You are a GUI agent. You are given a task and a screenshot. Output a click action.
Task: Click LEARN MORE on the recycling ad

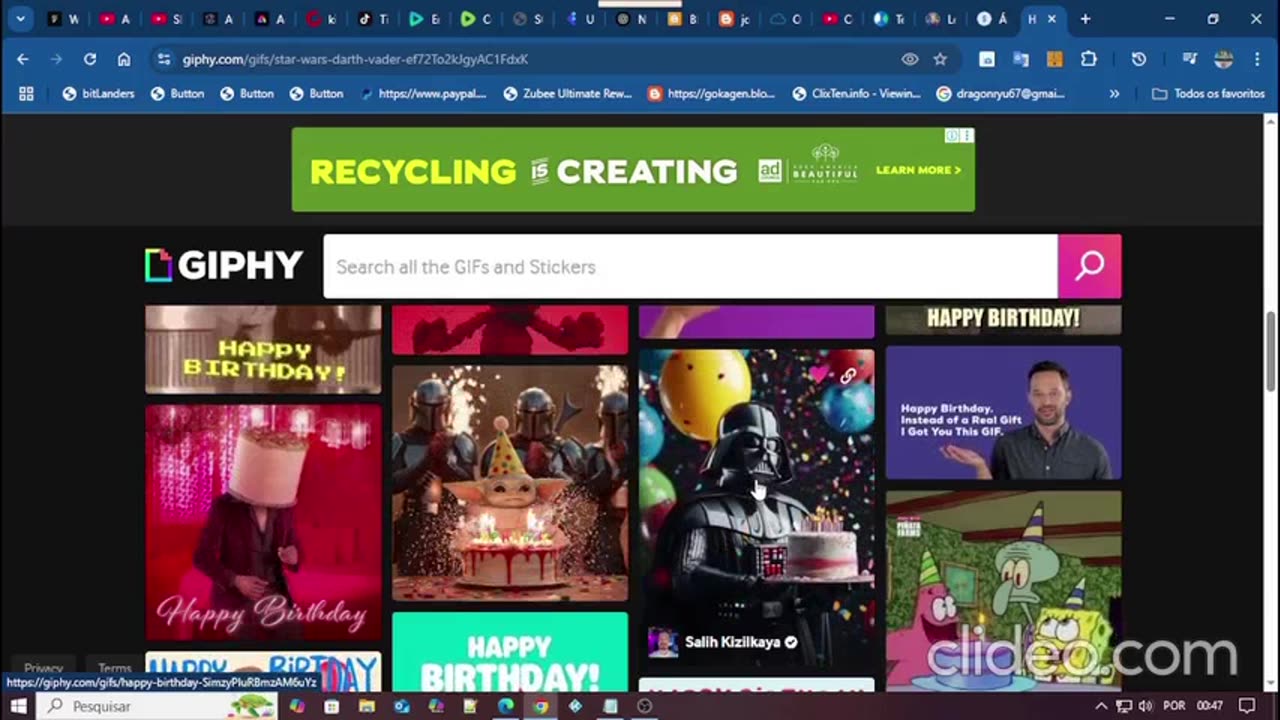[x=918, y=170]
